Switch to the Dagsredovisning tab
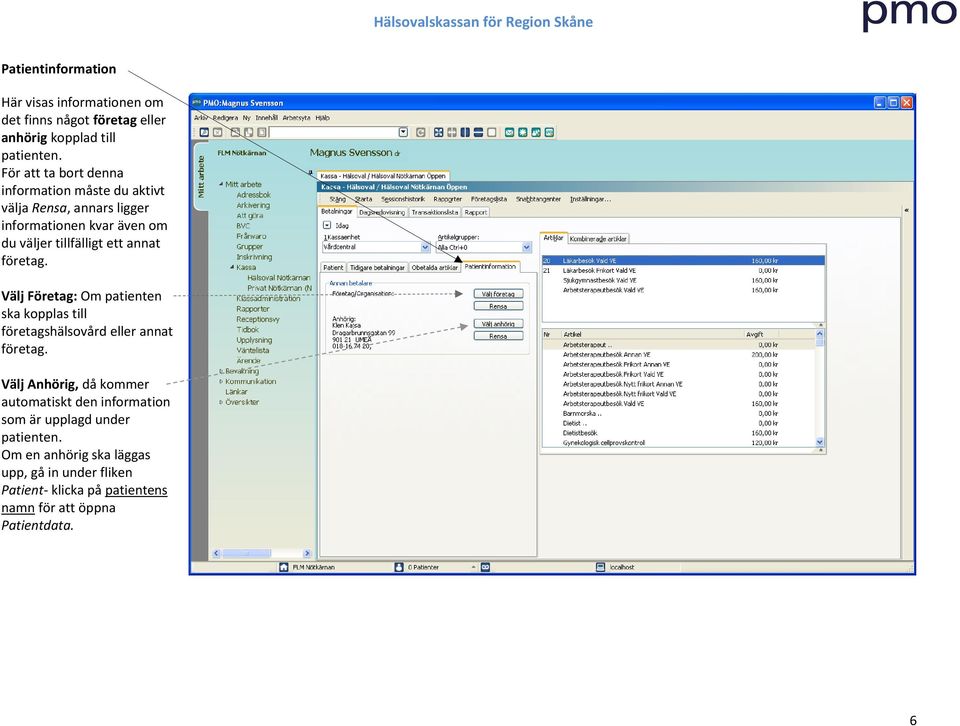Viewport: 960px width, 726px height. pyautogui.click(x=382, y=212)
